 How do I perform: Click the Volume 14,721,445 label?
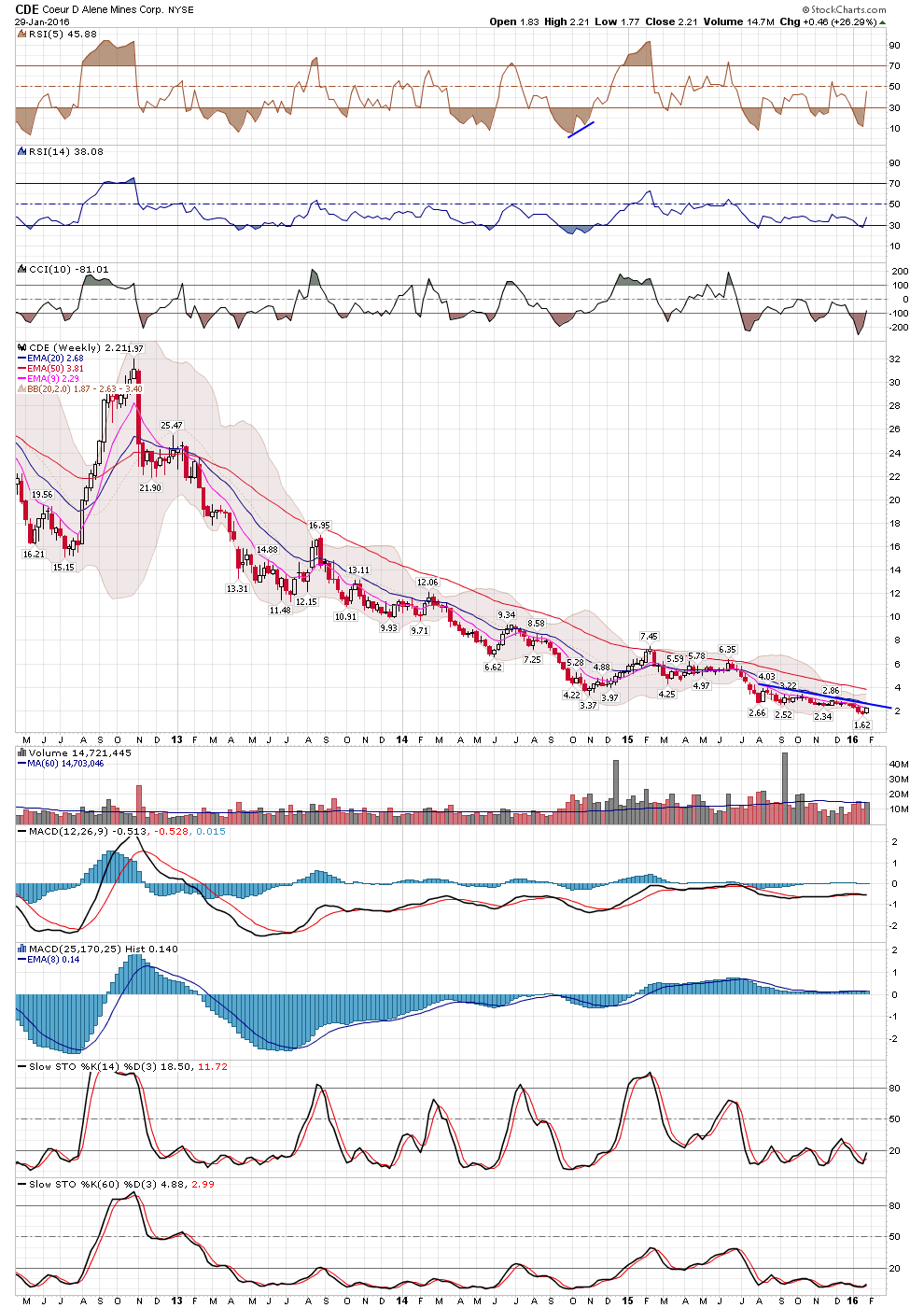tap(80, 752)
